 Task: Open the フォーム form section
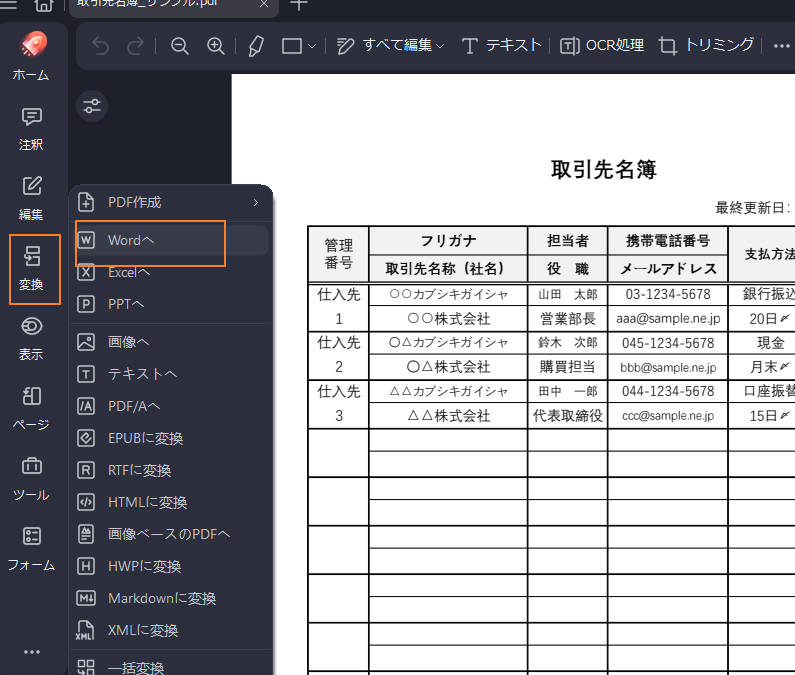click(x=31, y=549)
